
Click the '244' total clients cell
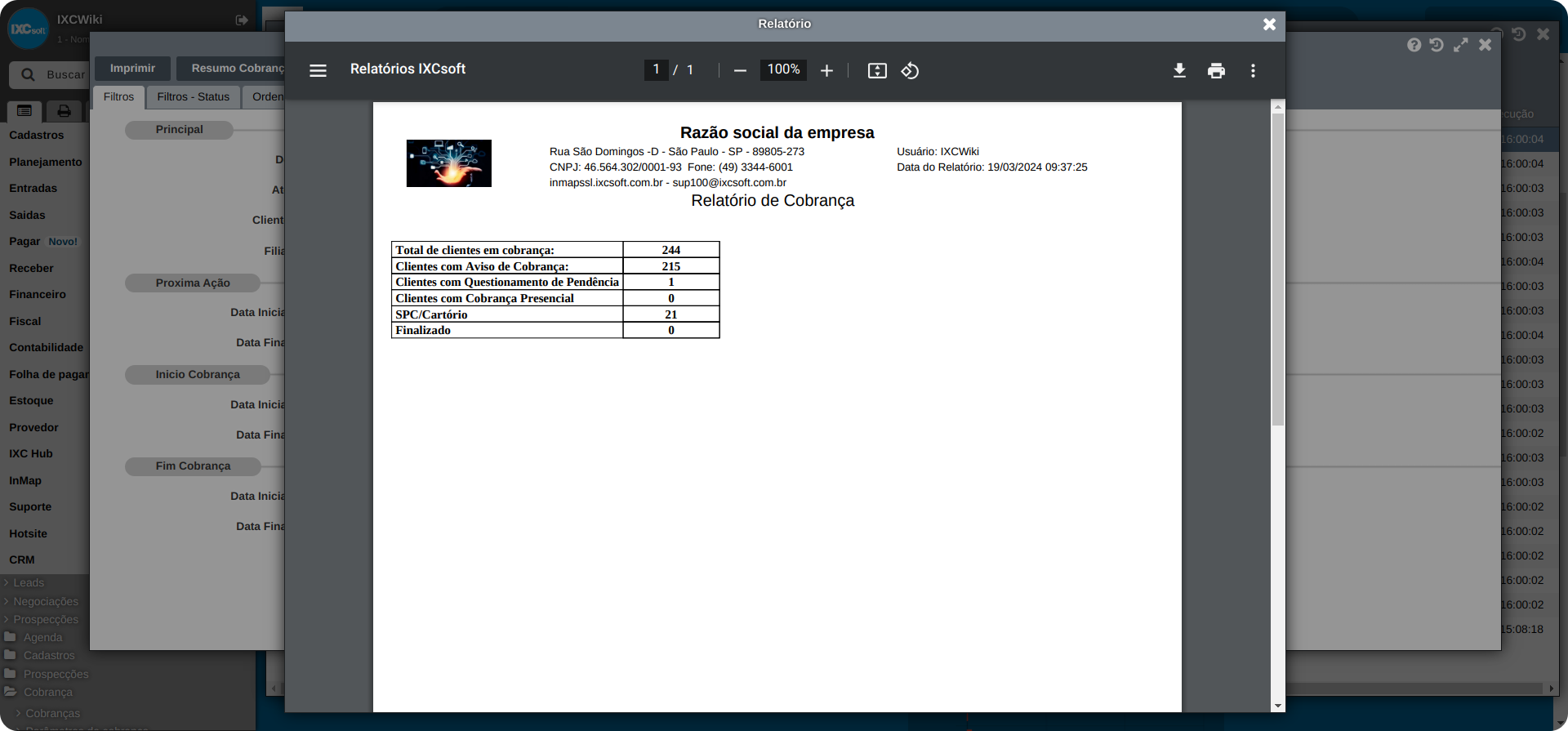tap(671, 250)
